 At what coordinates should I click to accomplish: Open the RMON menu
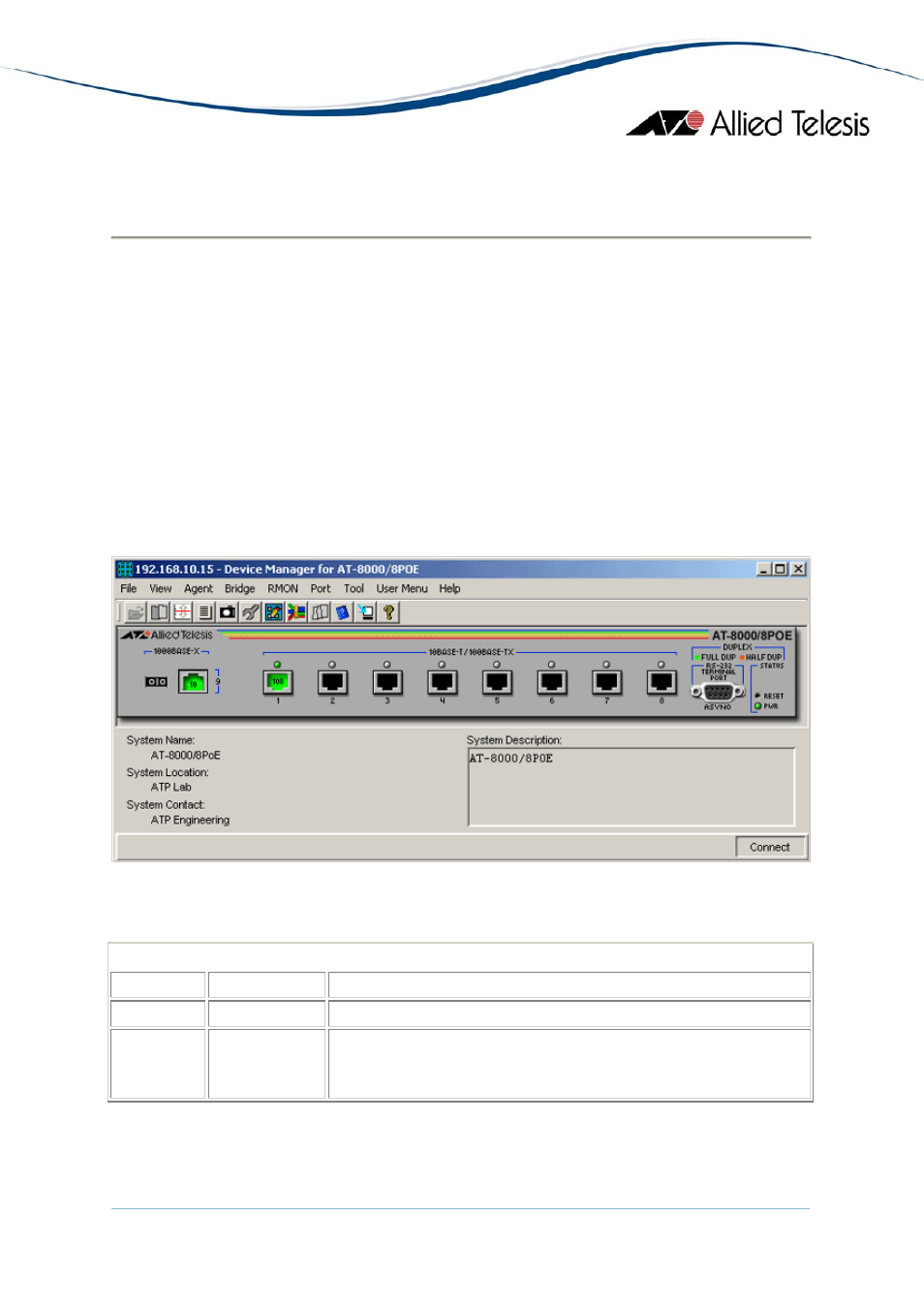(283, 588)
